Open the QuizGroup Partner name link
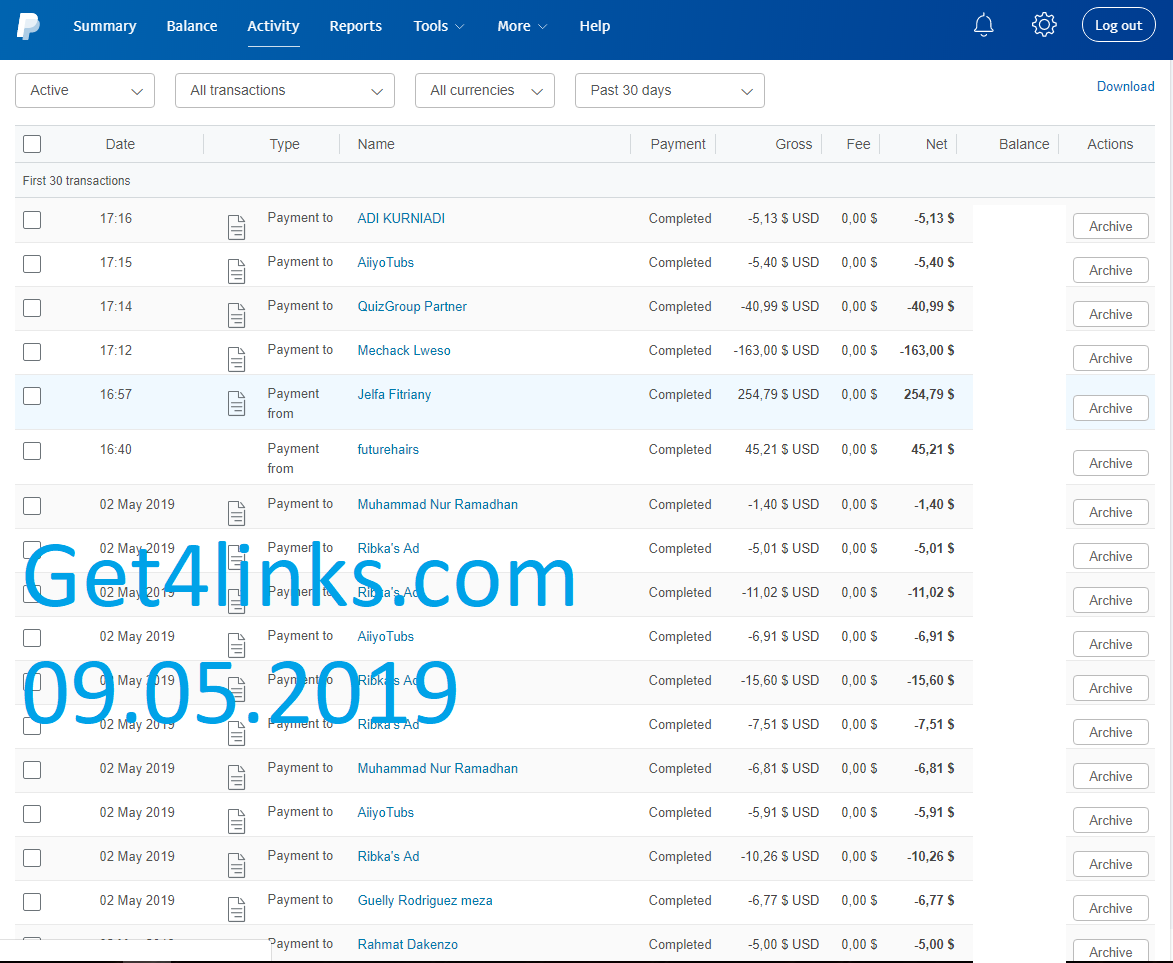 coord(412,307)
